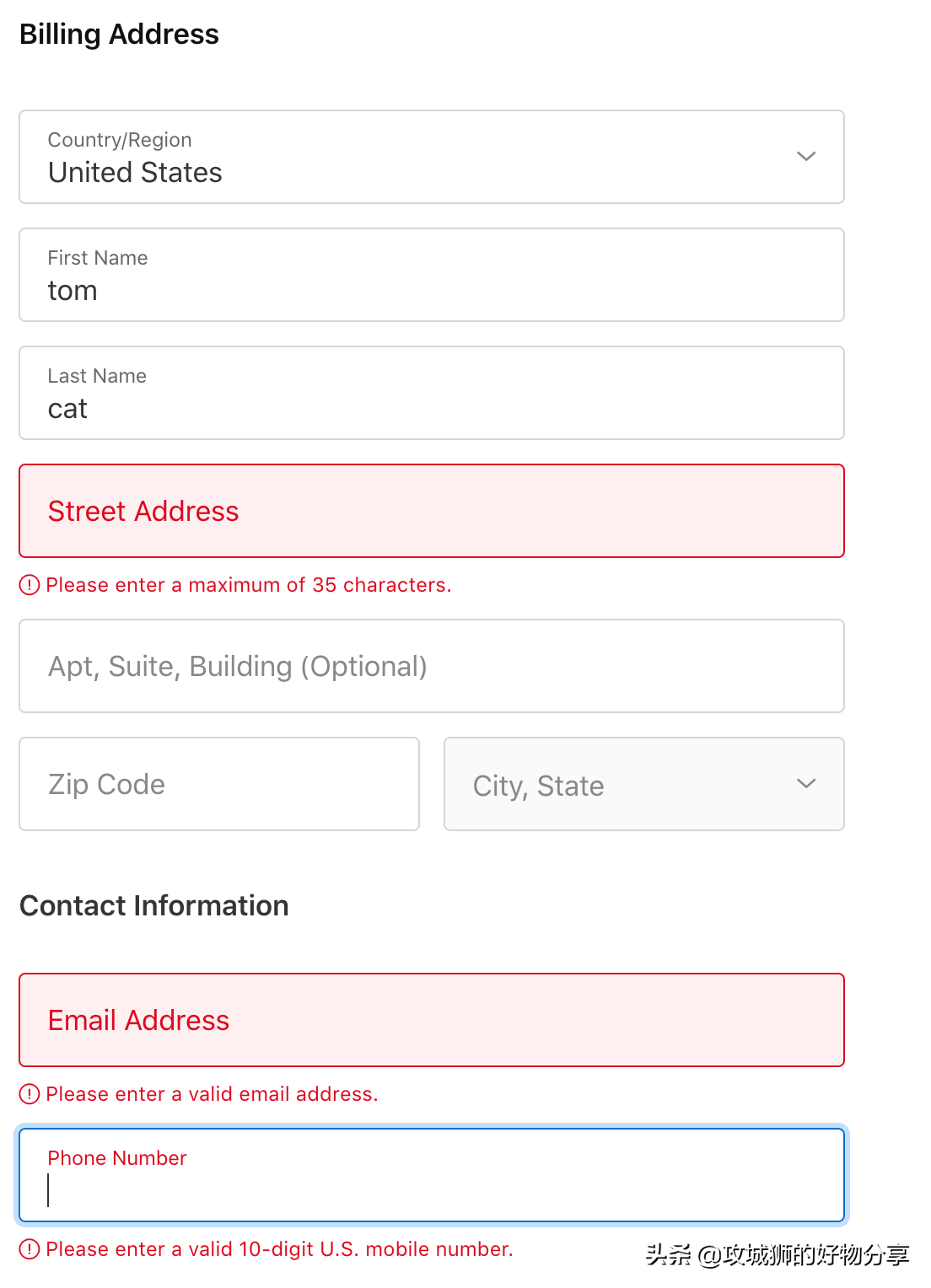Click the phone number error alert icon

click(x=30, y=1249)
